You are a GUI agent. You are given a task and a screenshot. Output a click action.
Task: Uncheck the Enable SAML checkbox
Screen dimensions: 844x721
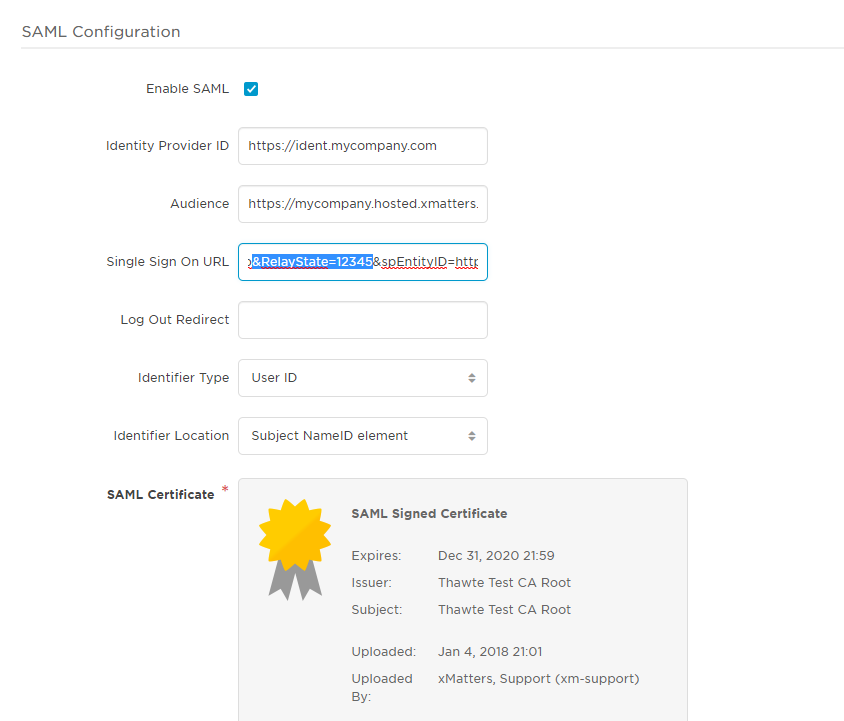[251, 89]
